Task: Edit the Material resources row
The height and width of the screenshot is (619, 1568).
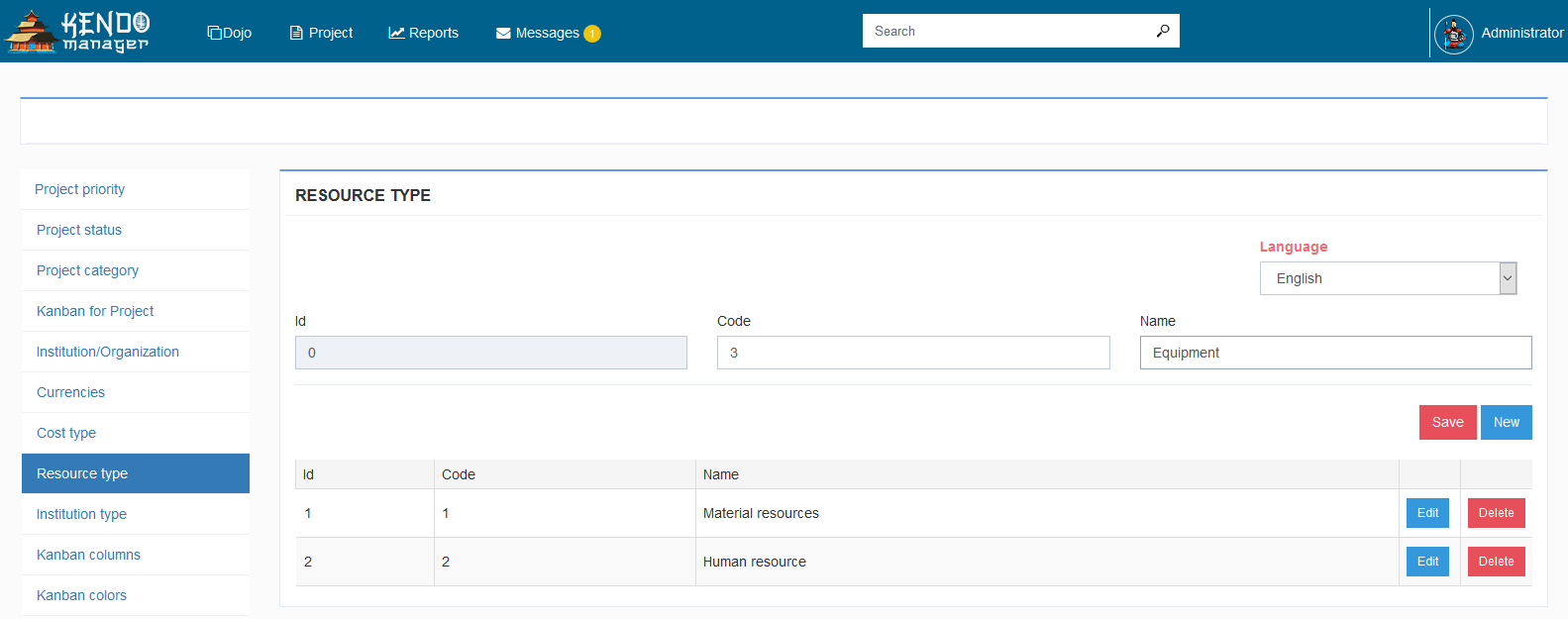Action: [1427, 513]
